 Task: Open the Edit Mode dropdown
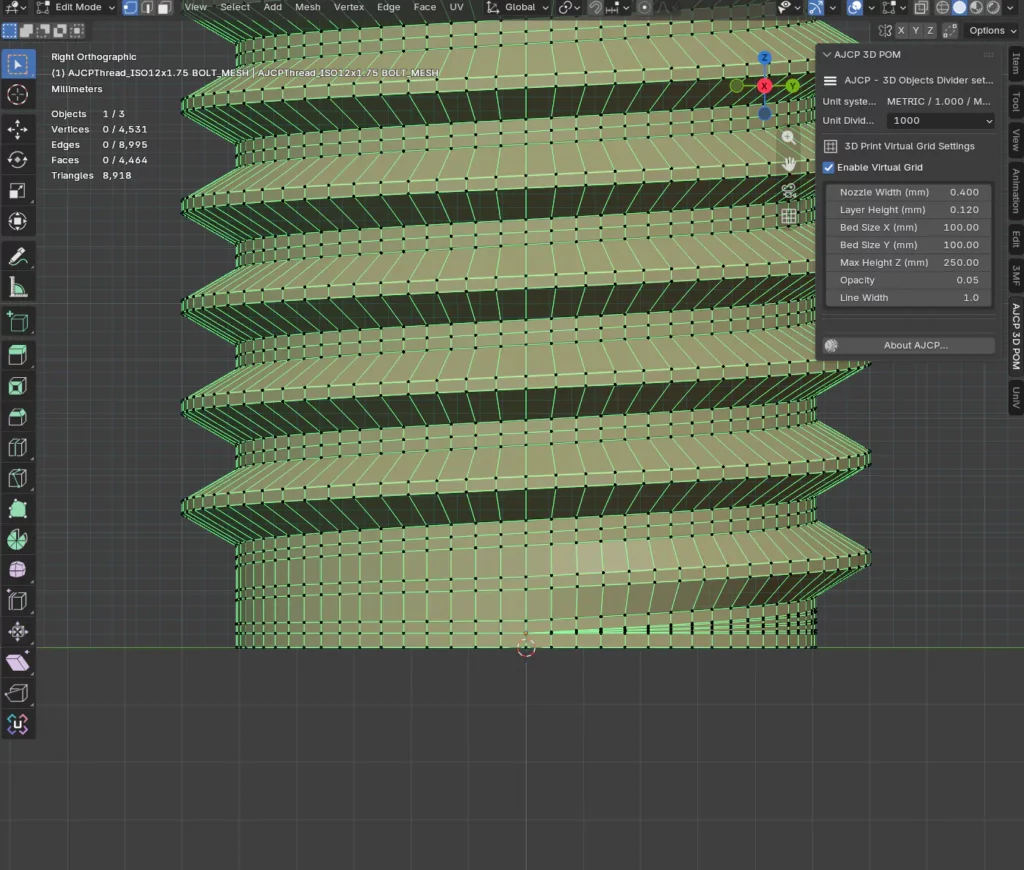(76, 7)
